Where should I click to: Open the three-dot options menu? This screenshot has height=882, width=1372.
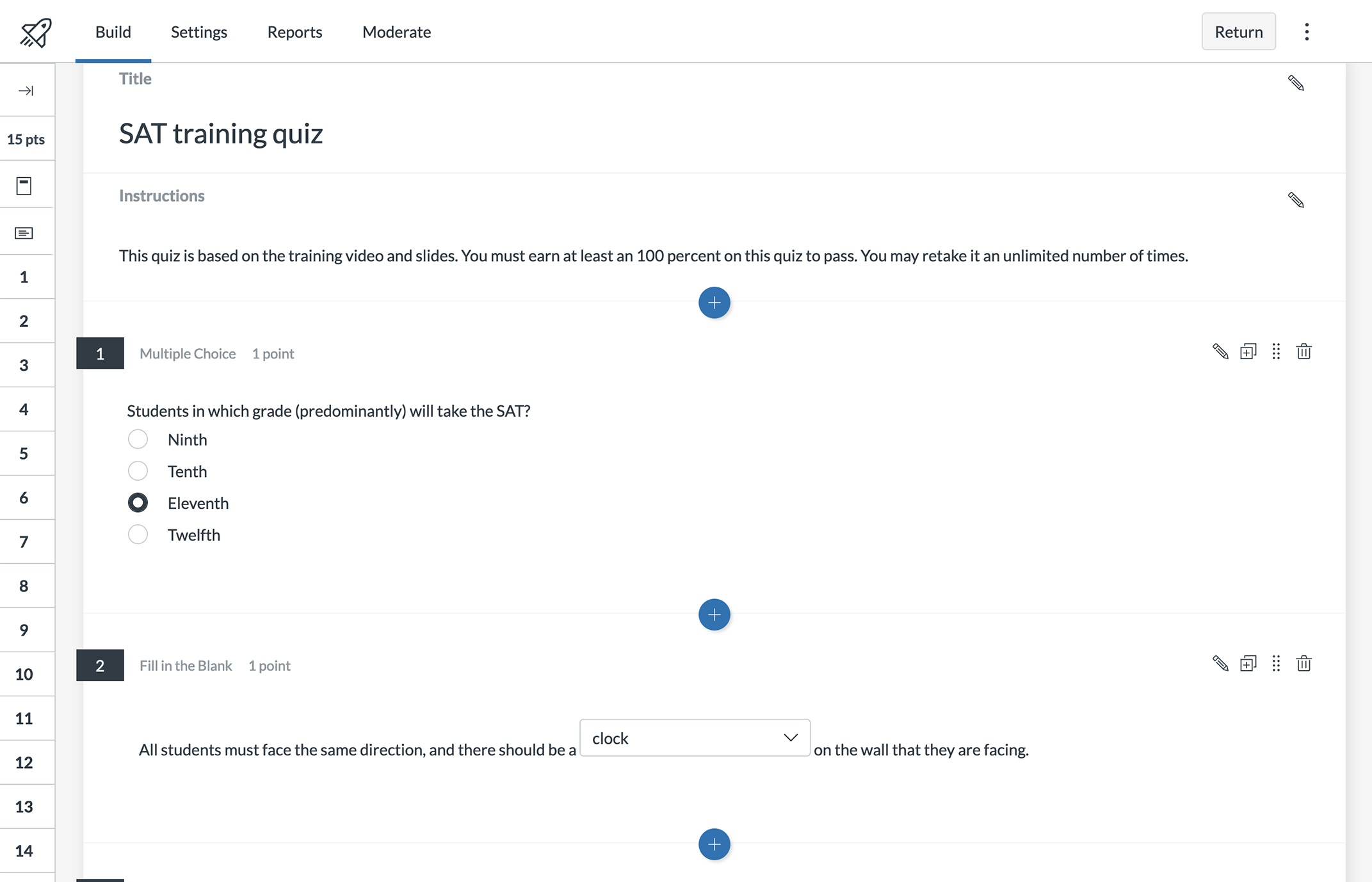pos(1307,32)
